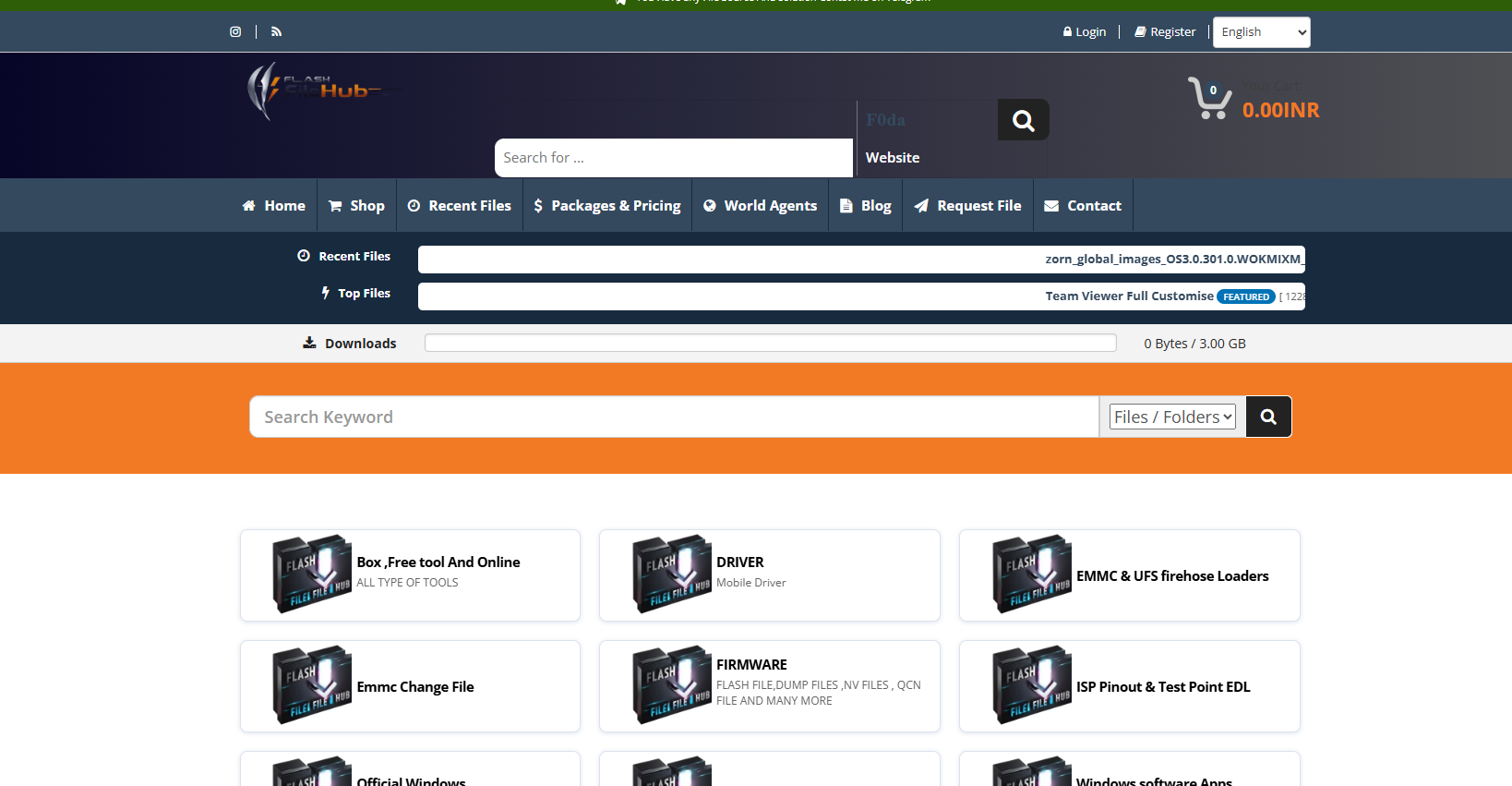
Task: Click the EMMC & UFS folder thumbnail
Action: pos(1032,574)
